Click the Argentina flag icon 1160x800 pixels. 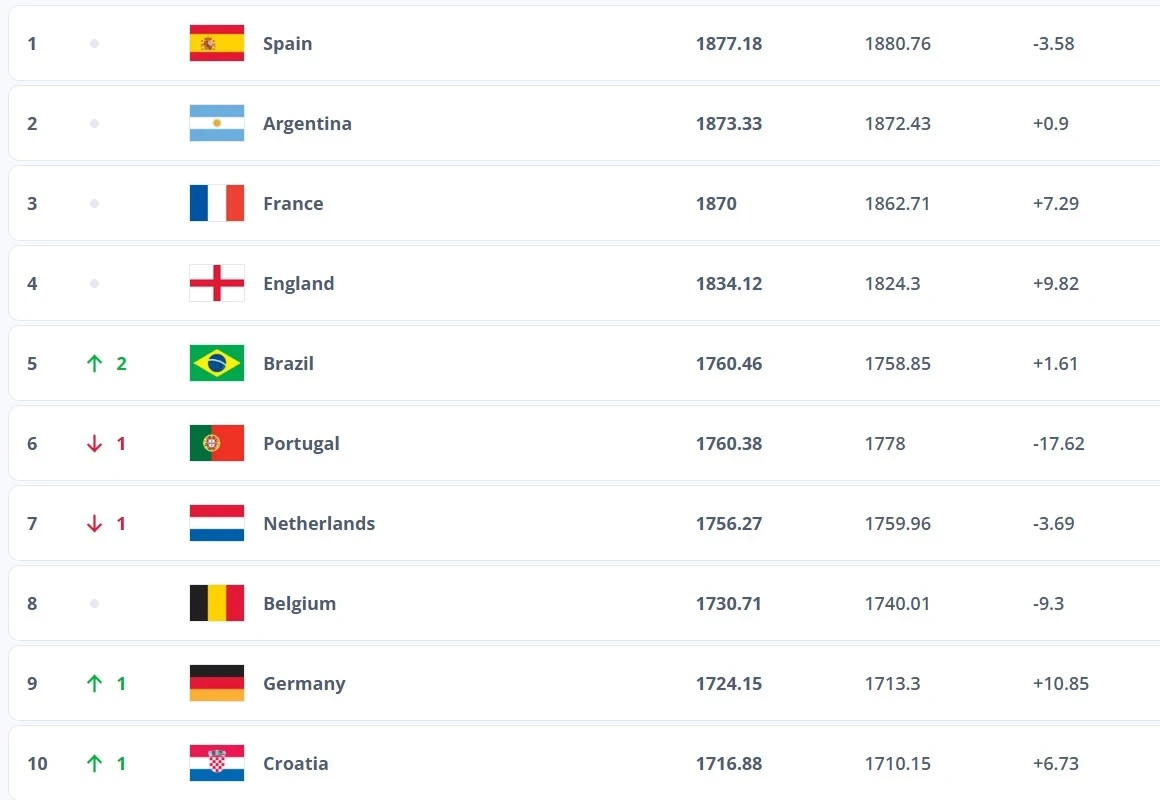217,123
